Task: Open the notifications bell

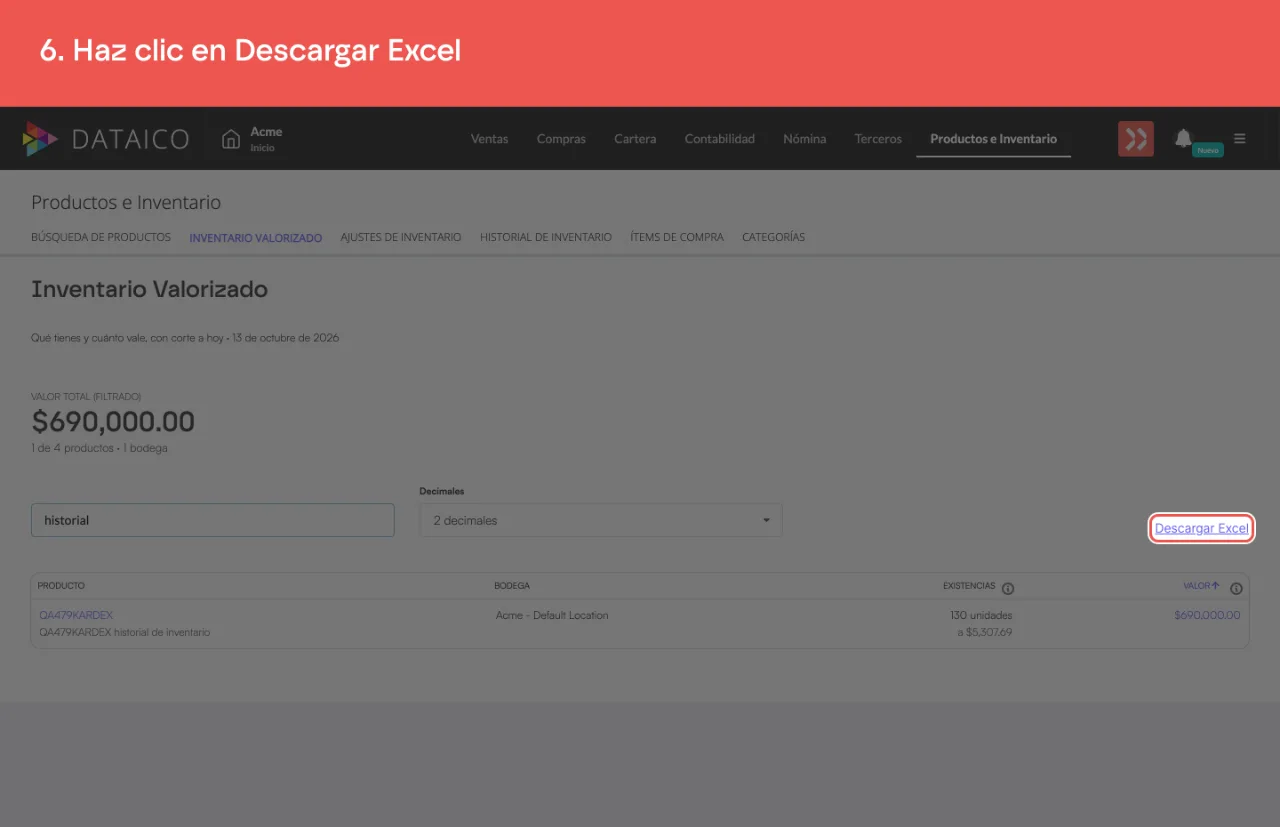Action: coord(1183,138)
